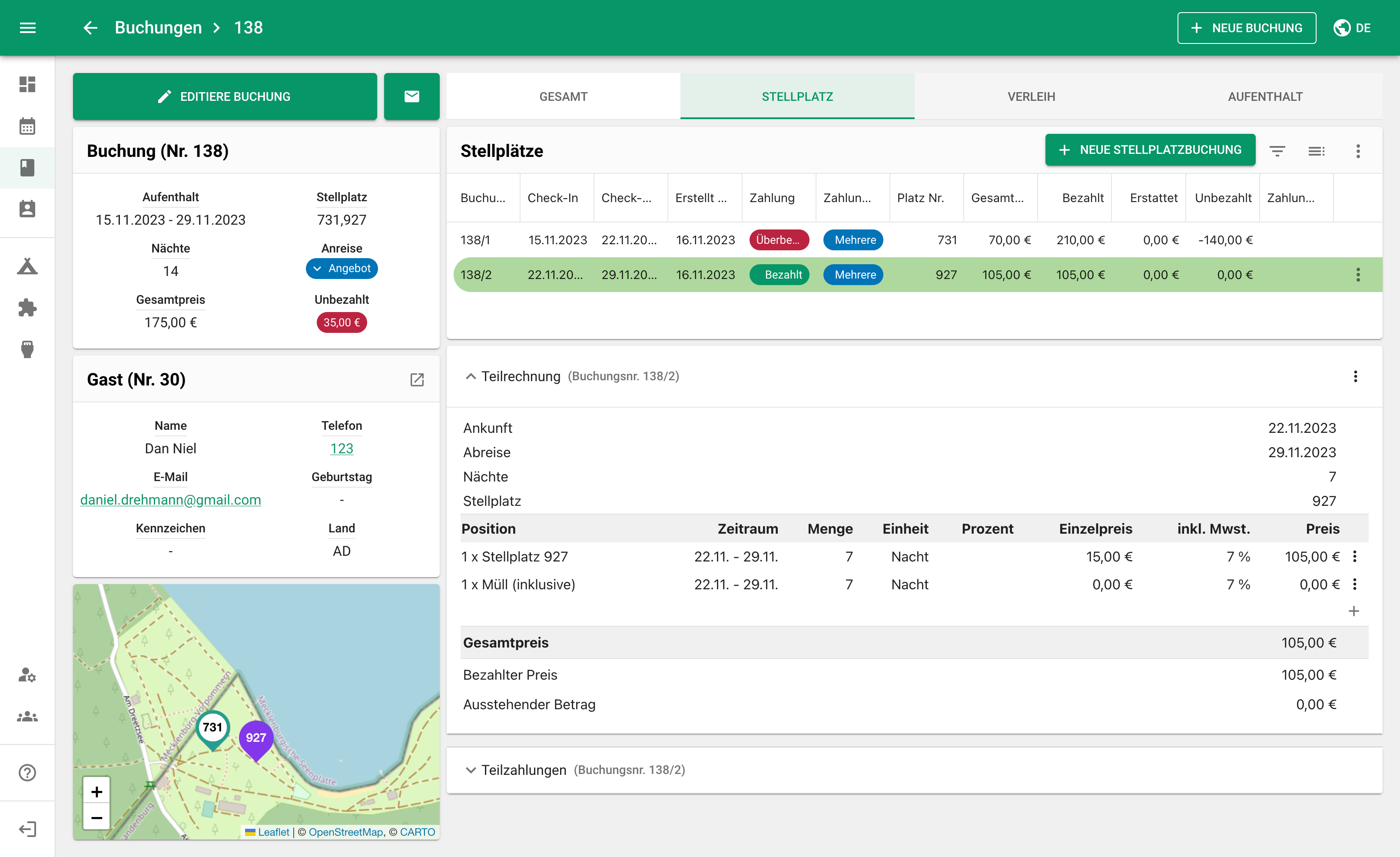Expand the Teilzahlungen section

pos(471,770)
